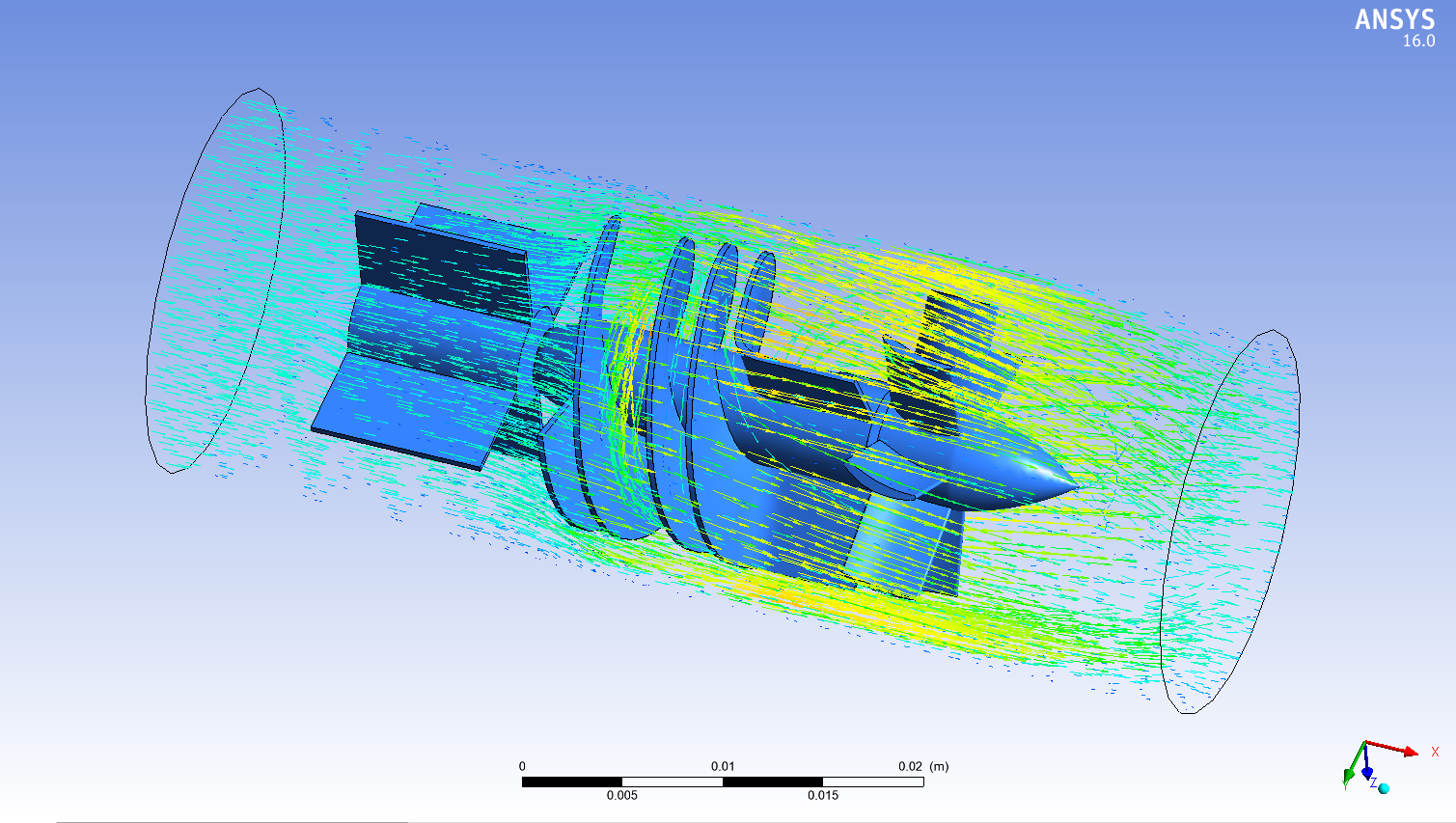The image size is (1456, 823).
Task: Click the '0.01' scale ruler label
Action: click(723, 766)
